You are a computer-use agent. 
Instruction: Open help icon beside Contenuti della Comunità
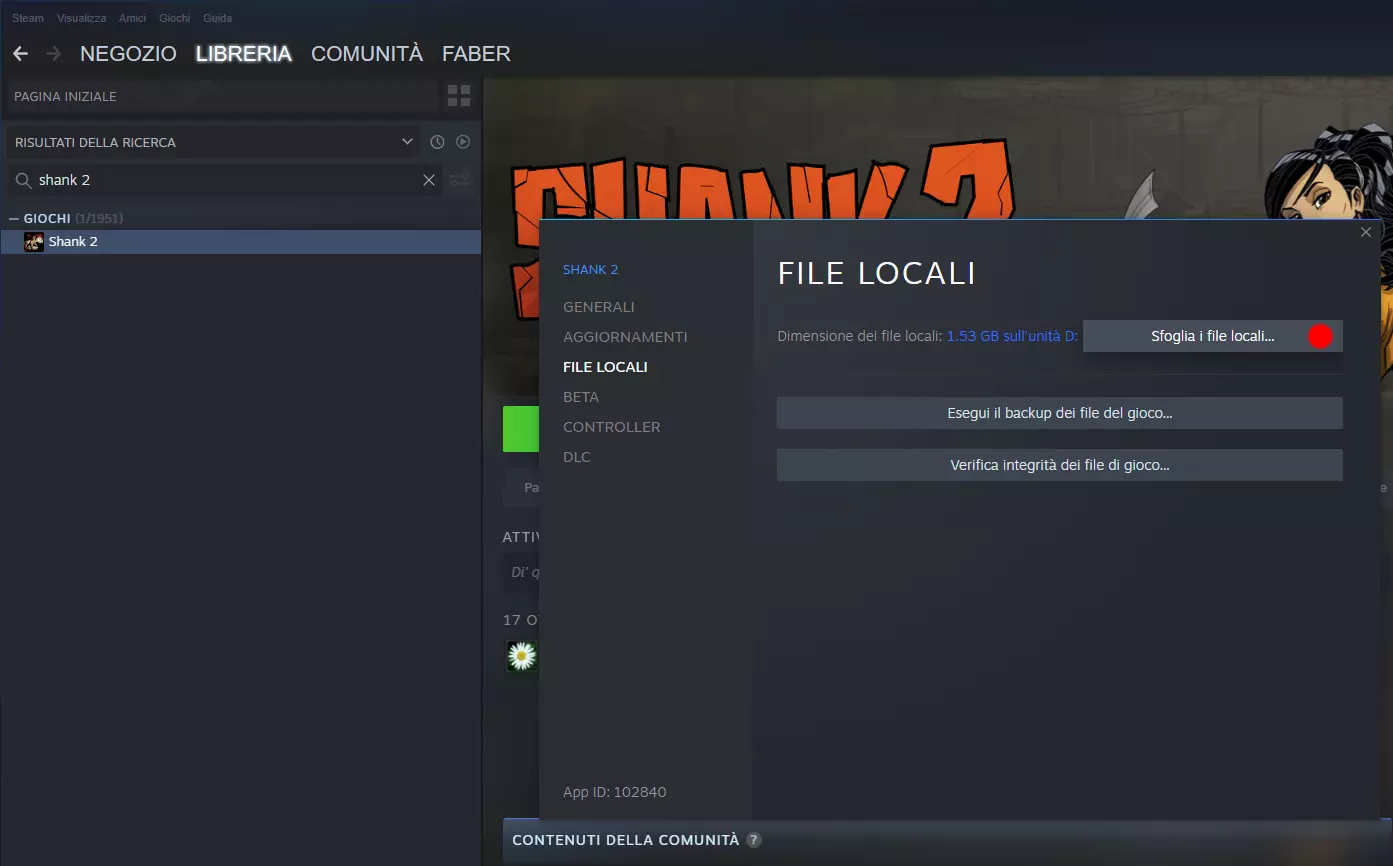(754, 840)
